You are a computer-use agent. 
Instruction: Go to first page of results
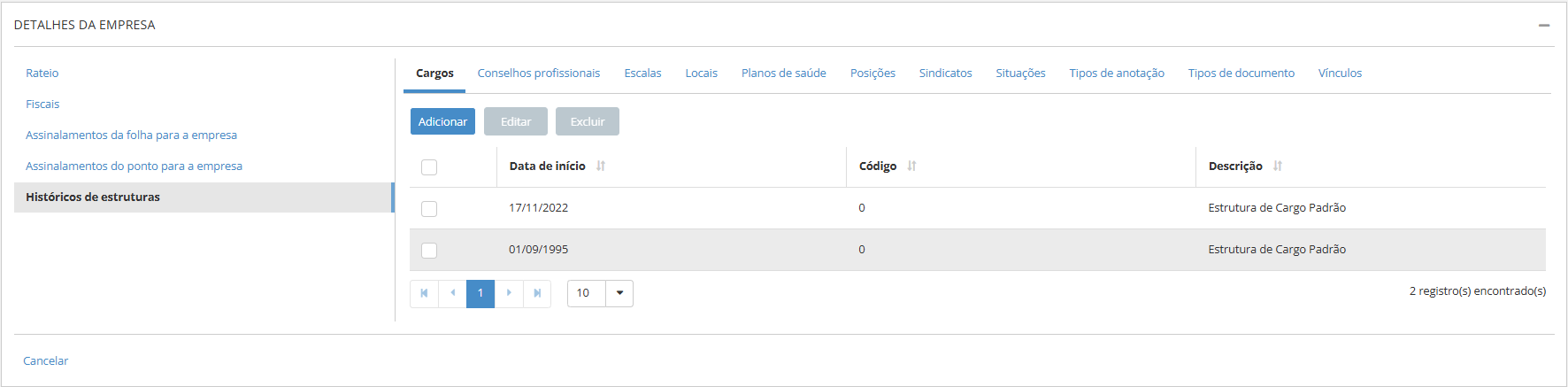click(x=424, y=293)
